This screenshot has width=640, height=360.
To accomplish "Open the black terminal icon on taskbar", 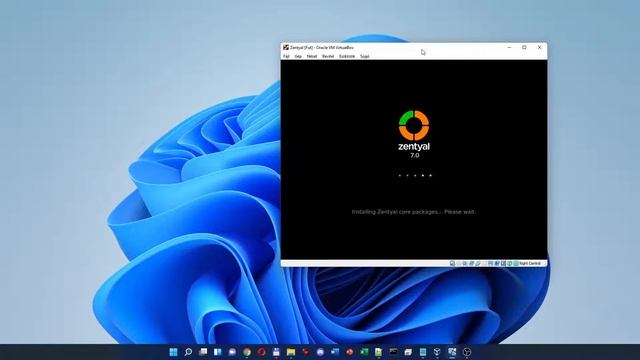I will click(393, 352).
